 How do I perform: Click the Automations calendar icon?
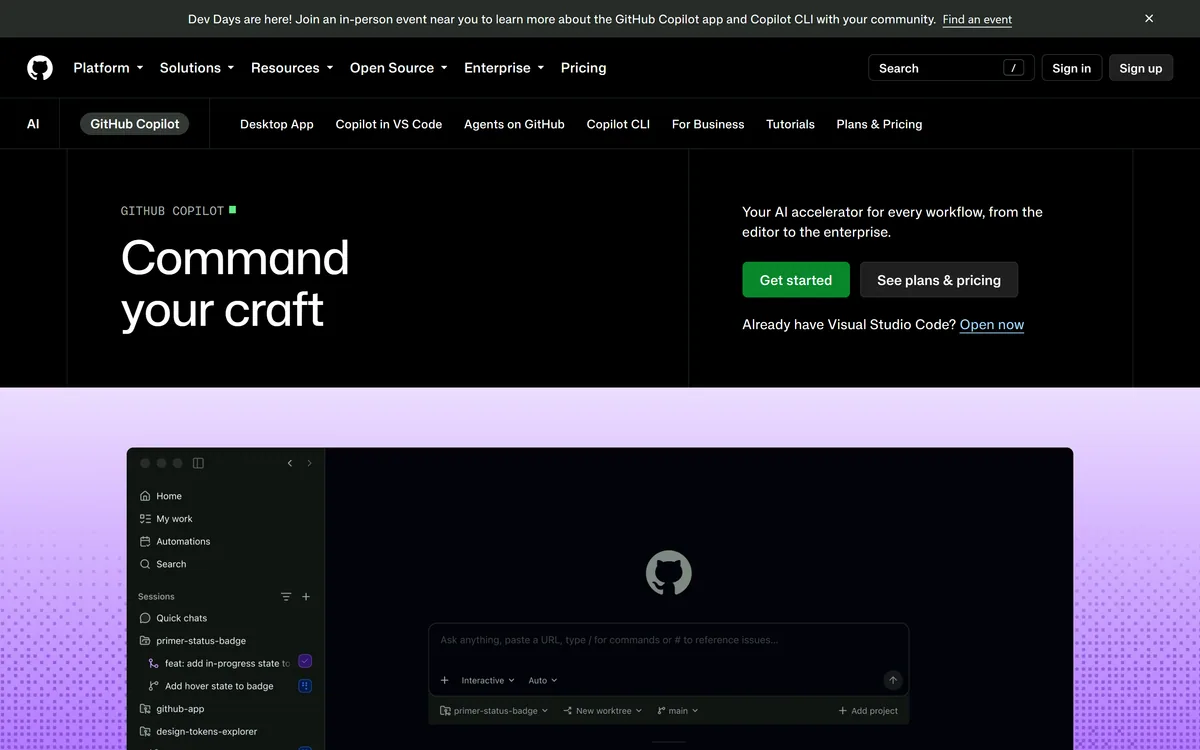pyautogui.click(x=145, y=541)
